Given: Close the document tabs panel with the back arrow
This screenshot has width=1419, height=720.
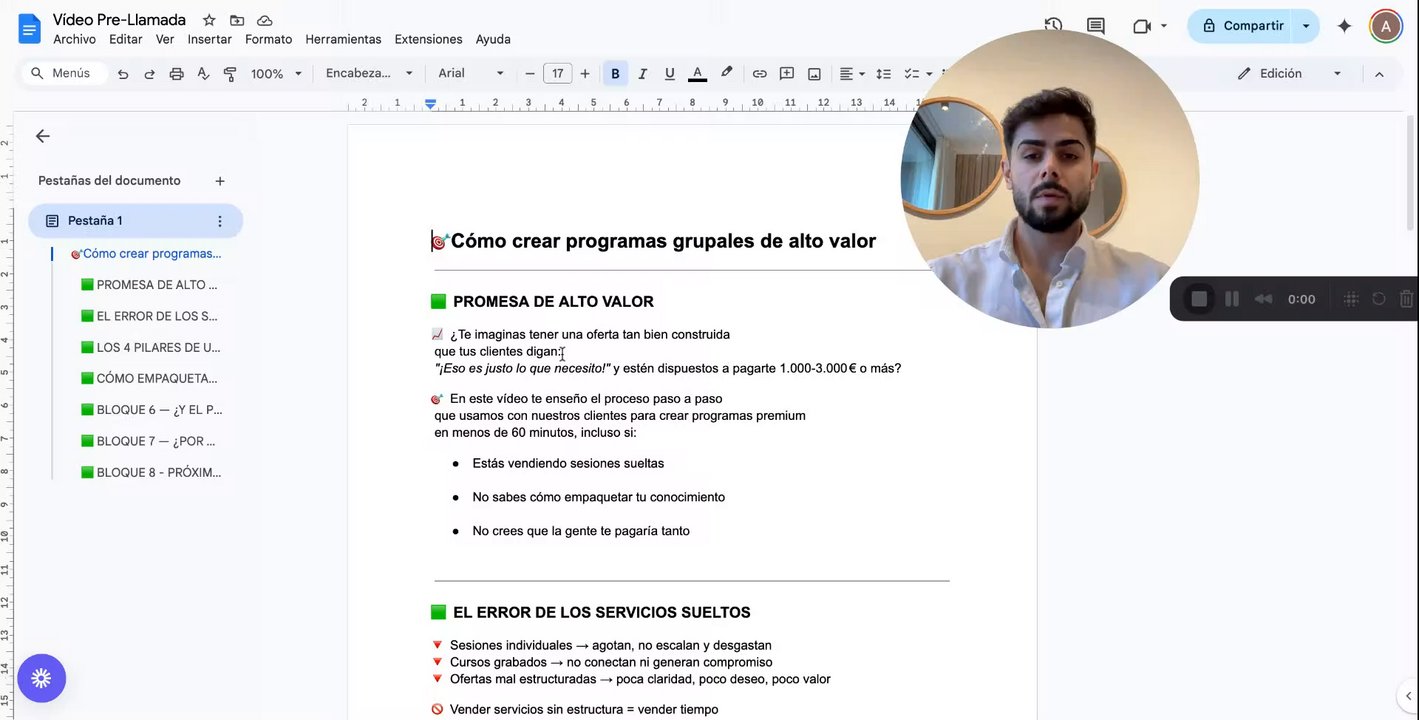Looking at the screenshot, I should (42, 136).
